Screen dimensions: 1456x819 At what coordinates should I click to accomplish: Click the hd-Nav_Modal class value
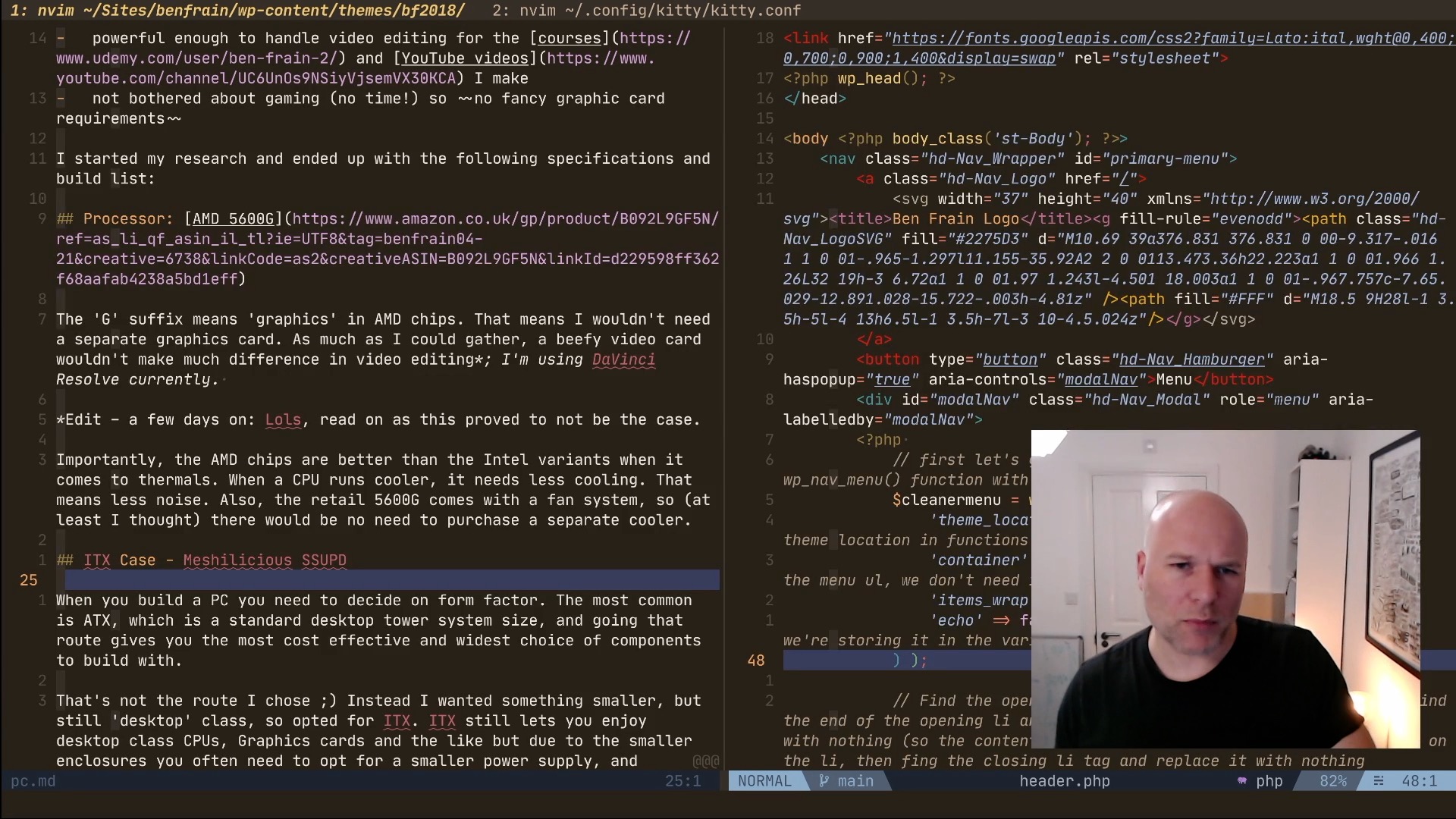click(x=1147, y=400)
